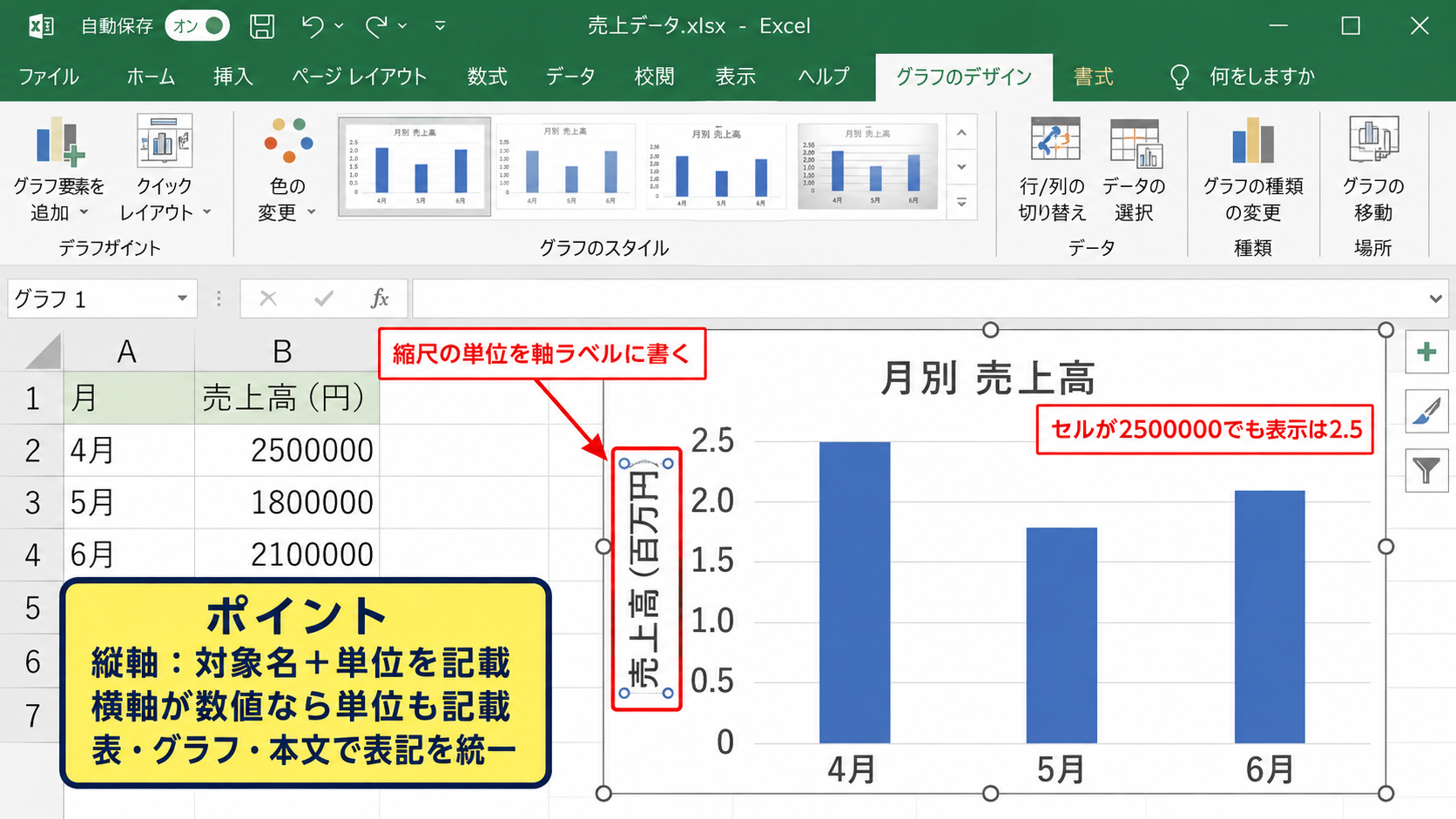Viewport: 1456px width, 819px height.
Task: Switch to the 挿入 tab
Action: 233,77
